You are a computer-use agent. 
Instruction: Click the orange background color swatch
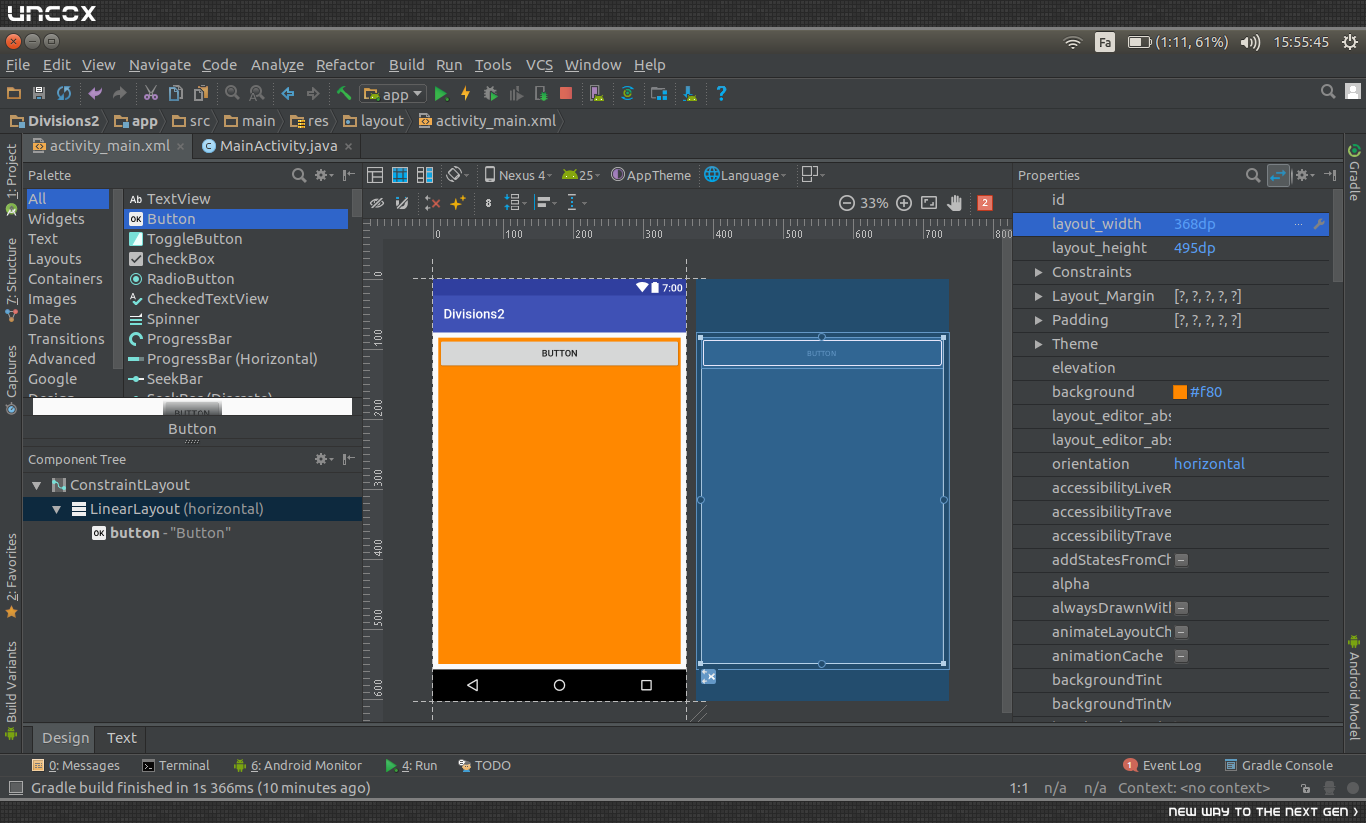(x=1180, y=392)
